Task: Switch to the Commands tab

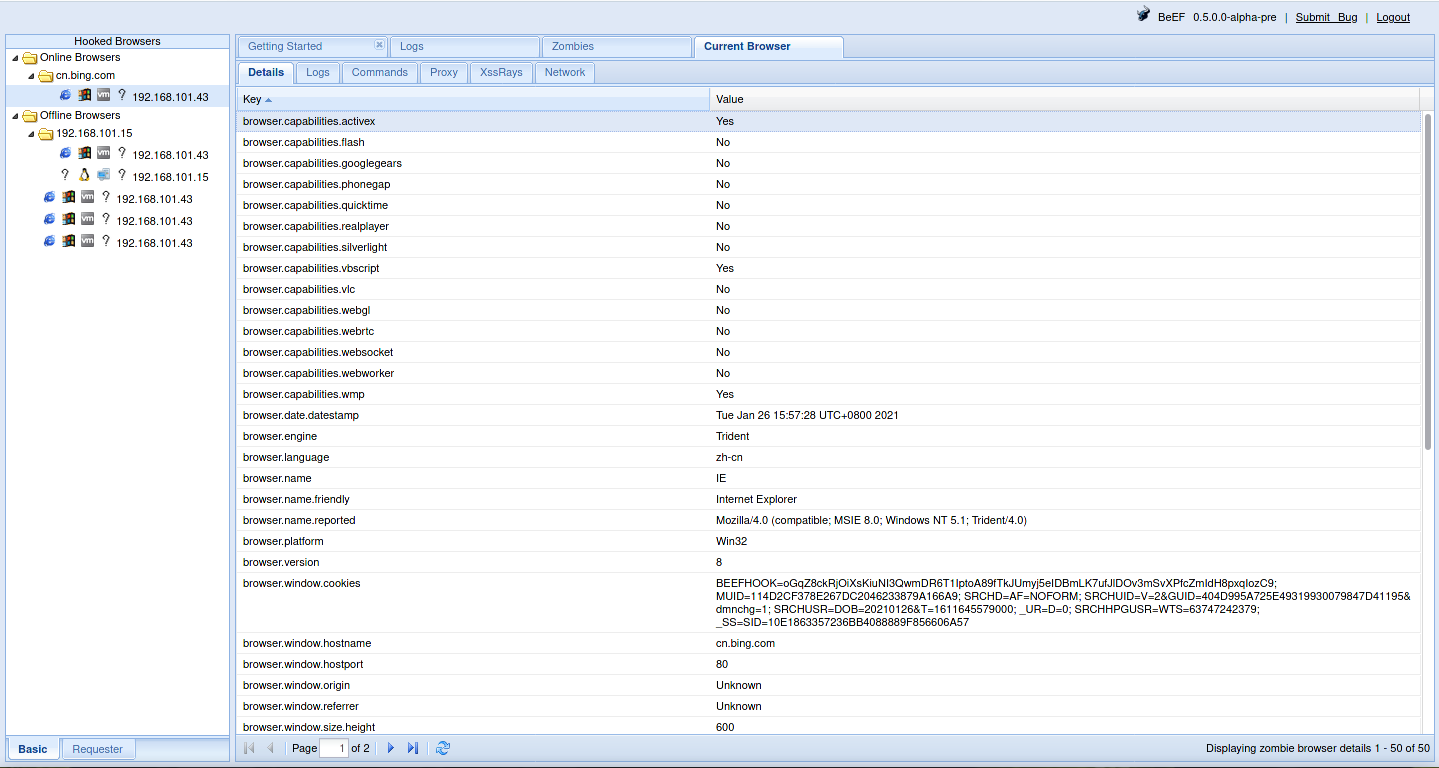Action: 379,72
